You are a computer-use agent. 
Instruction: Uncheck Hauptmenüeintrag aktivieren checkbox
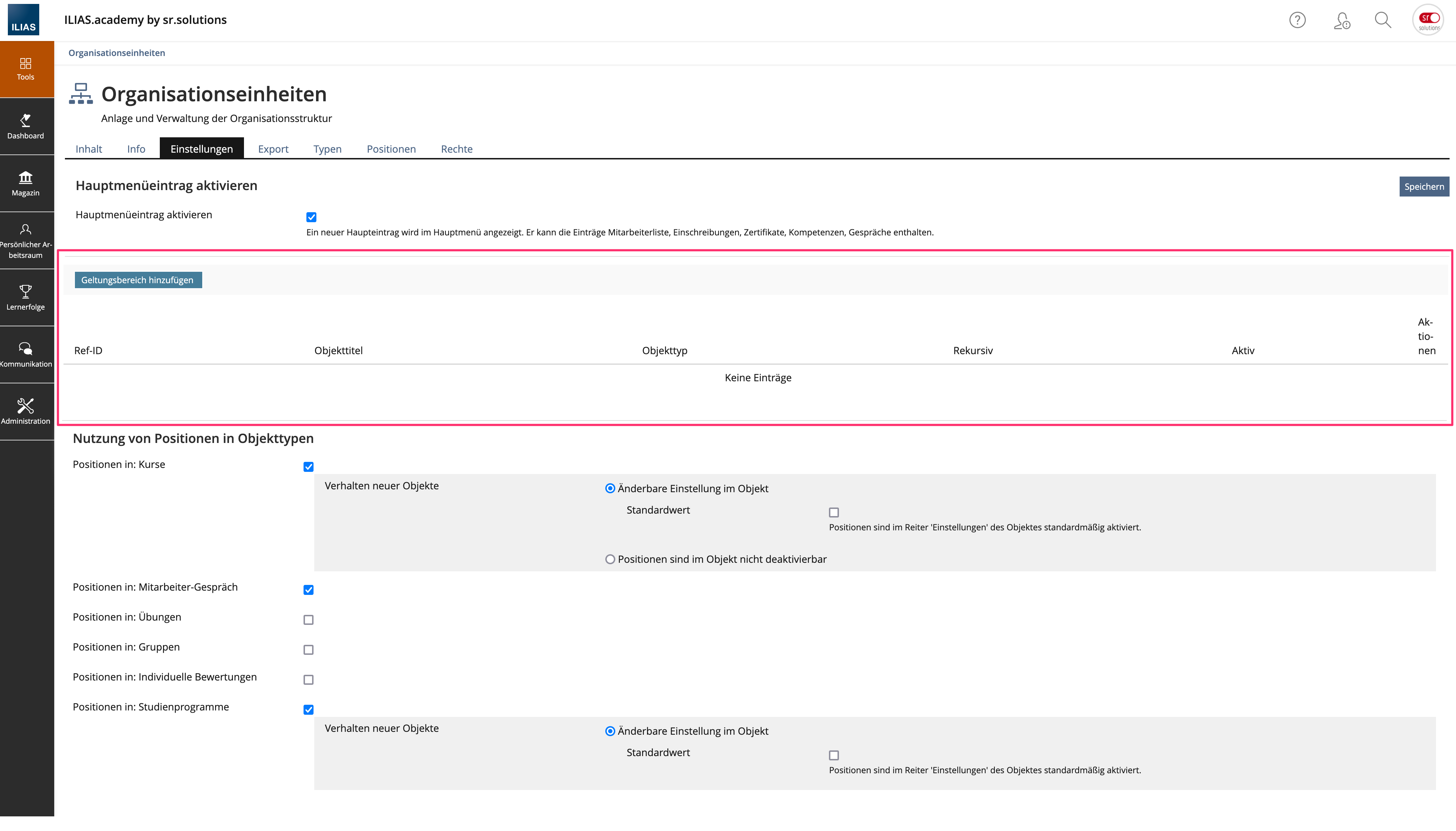[x=311, y=217]
